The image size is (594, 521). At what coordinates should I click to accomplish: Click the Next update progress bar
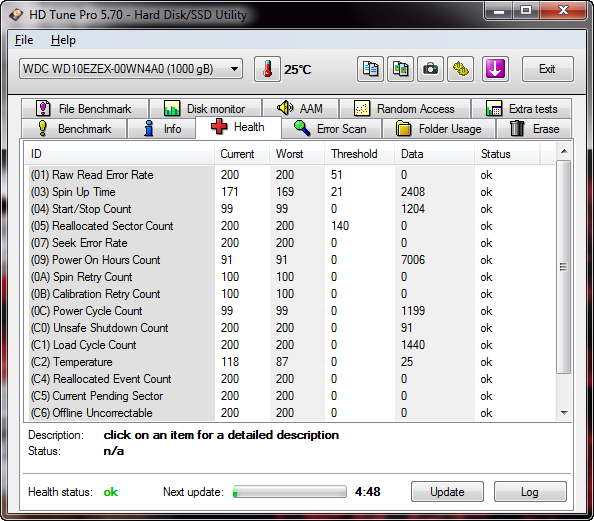tap(289, 492)
